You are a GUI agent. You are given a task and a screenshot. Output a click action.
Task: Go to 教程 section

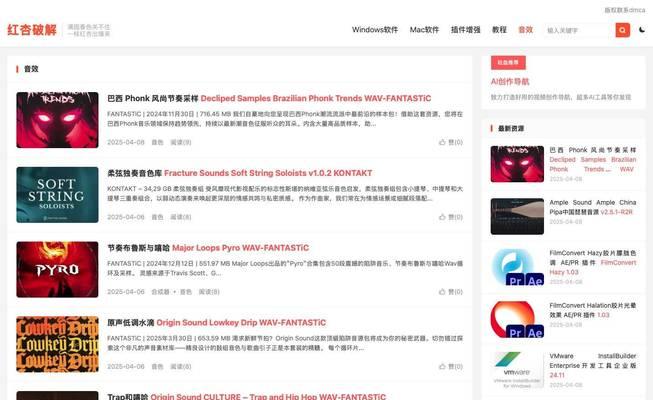click(499, 30)
